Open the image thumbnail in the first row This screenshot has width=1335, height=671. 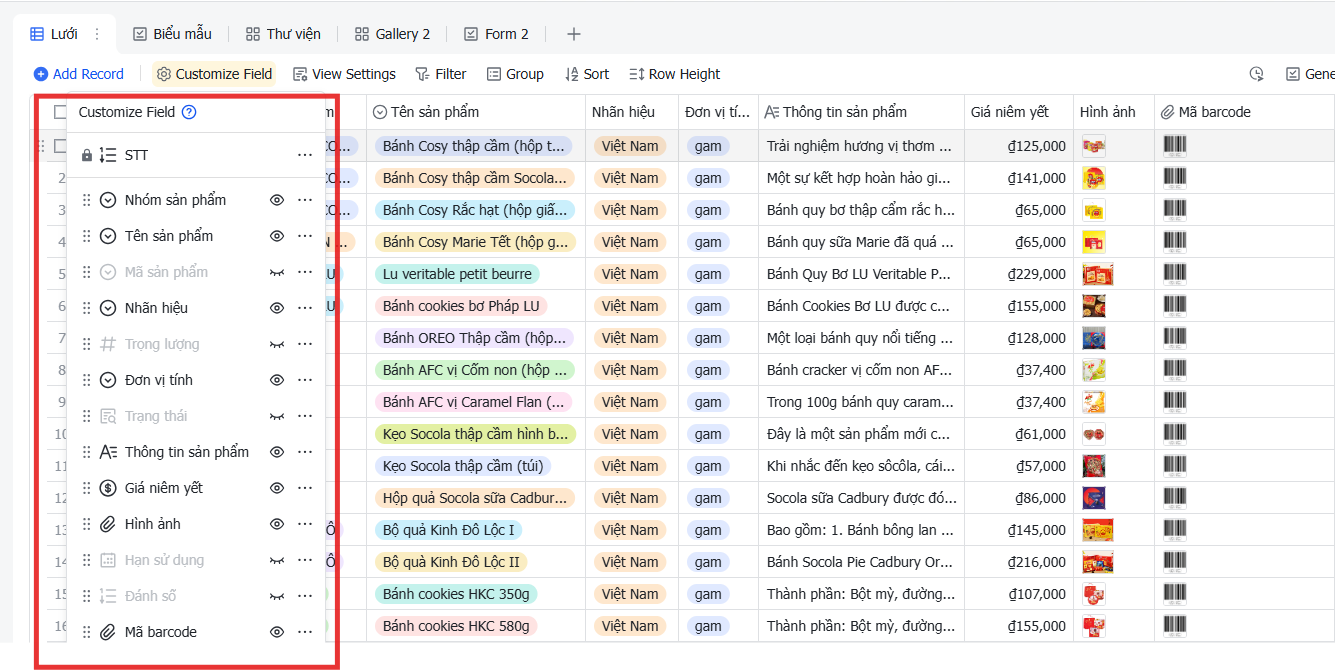pos(1094,146)
